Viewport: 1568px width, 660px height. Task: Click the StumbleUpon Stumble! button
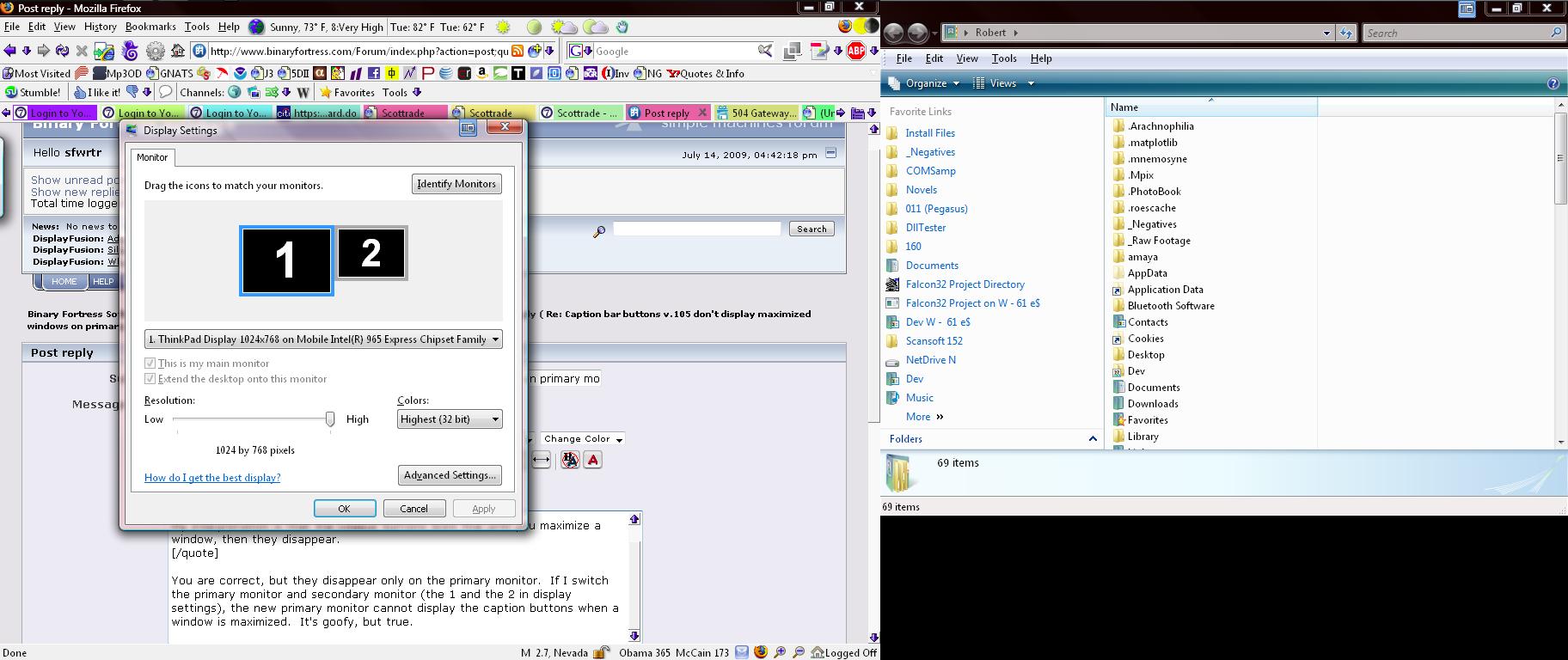click(33, 92)
